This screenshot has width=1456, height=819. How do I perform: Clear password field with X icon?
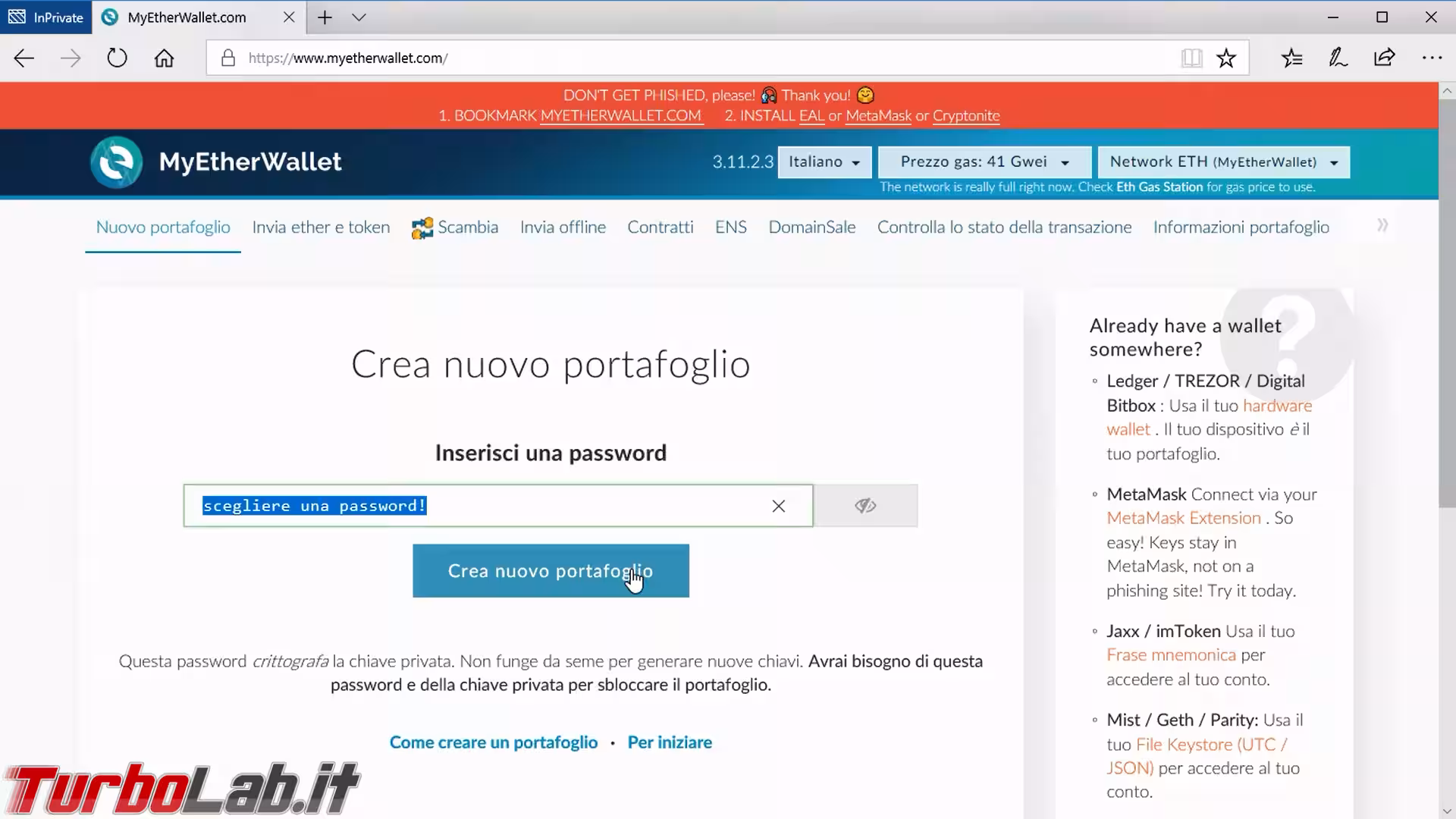[778, 506]
